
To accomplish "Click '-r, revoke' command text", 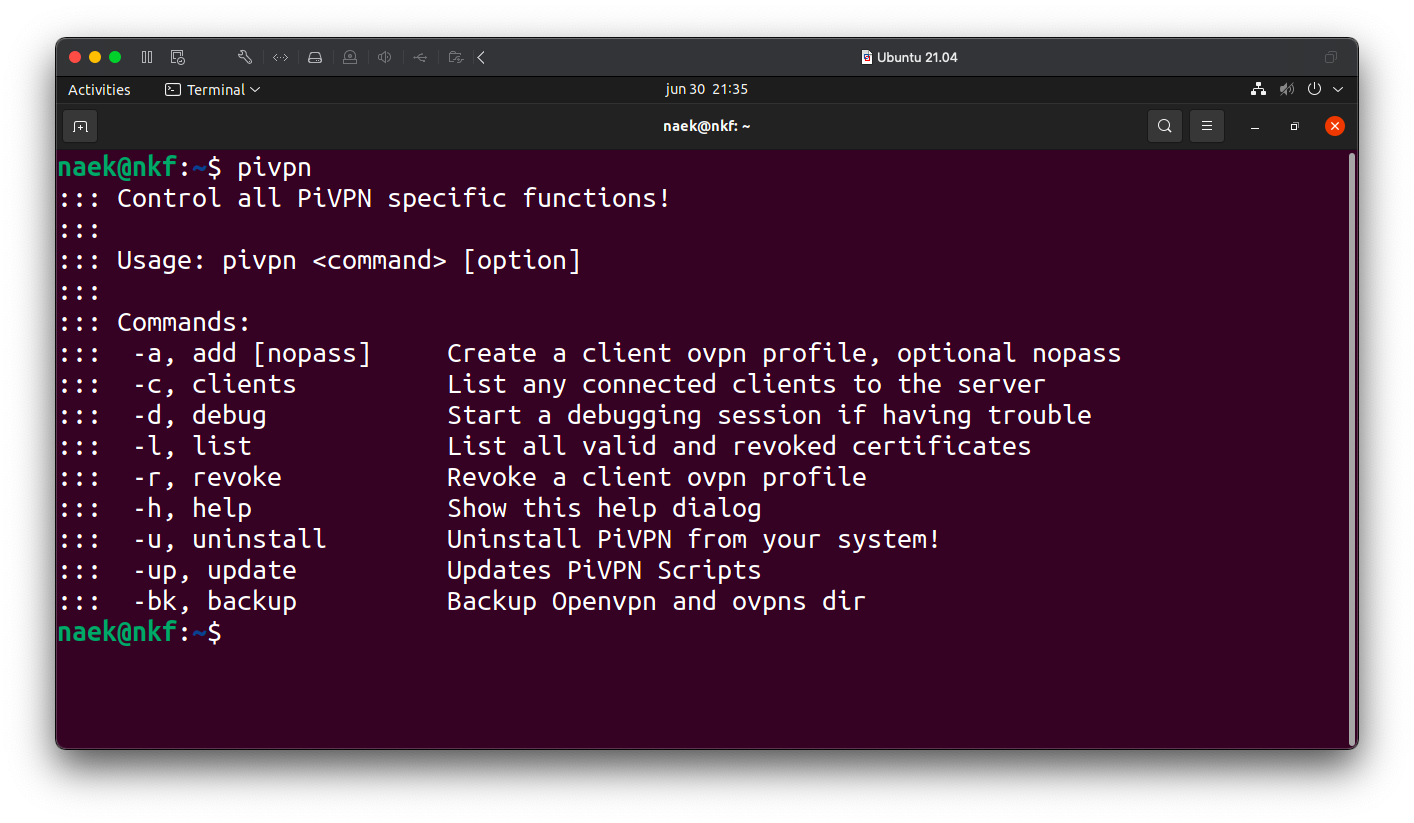I will 207,478.
